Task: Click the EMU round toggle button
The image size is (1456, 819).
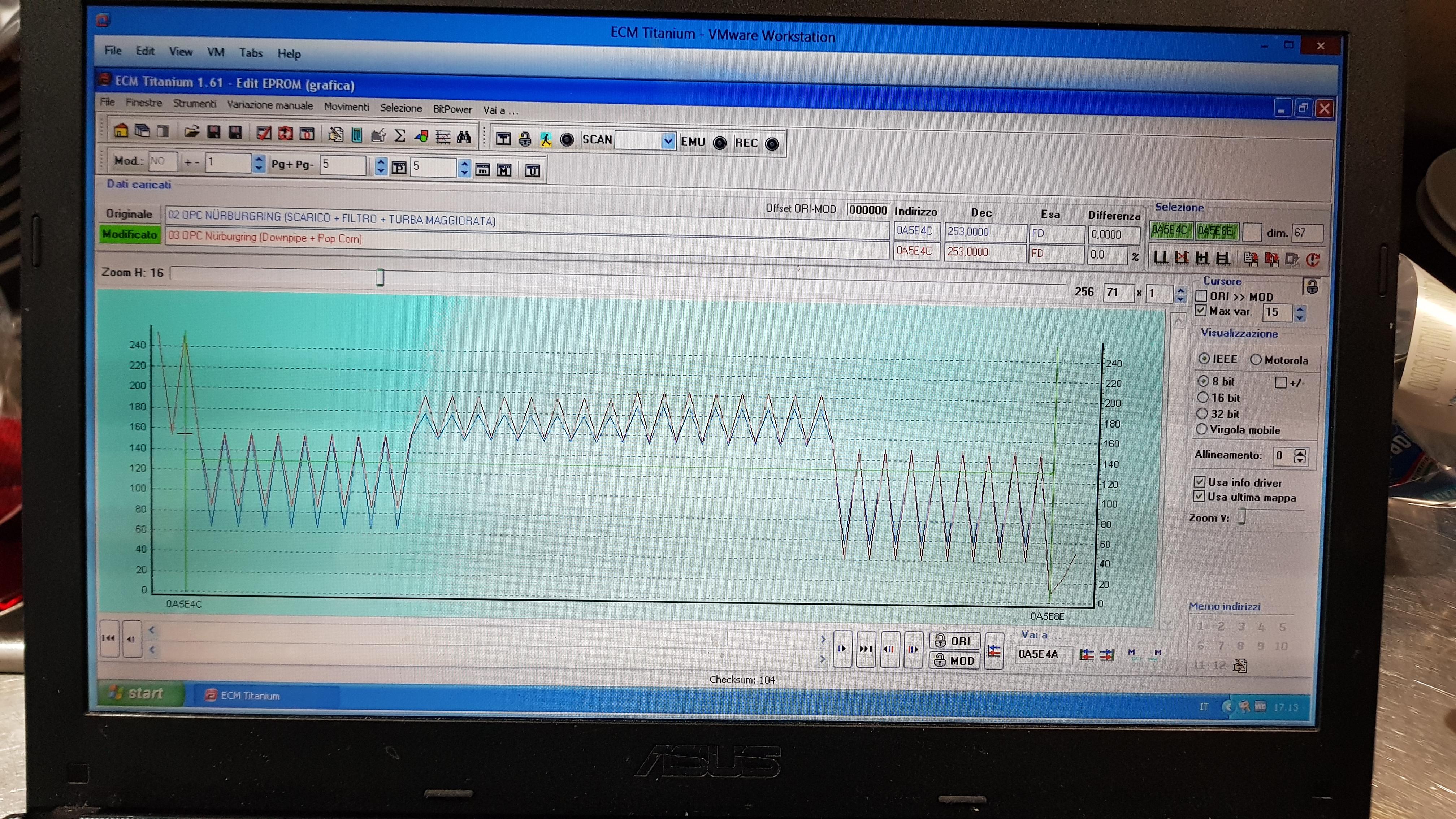Action: click(720, 142)
